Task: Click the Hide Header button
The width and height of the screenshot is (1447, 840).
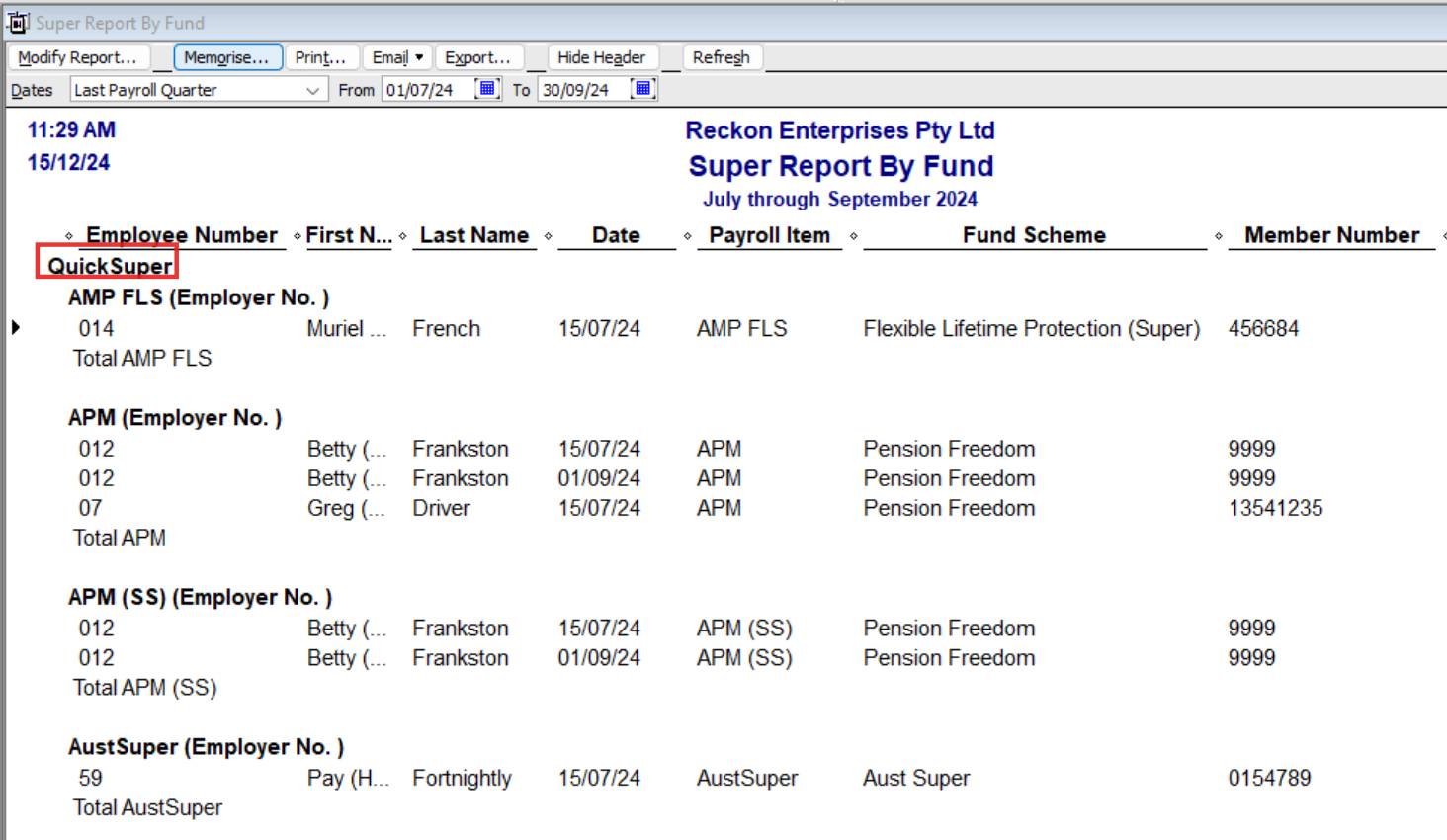Action: click(602, 57)
